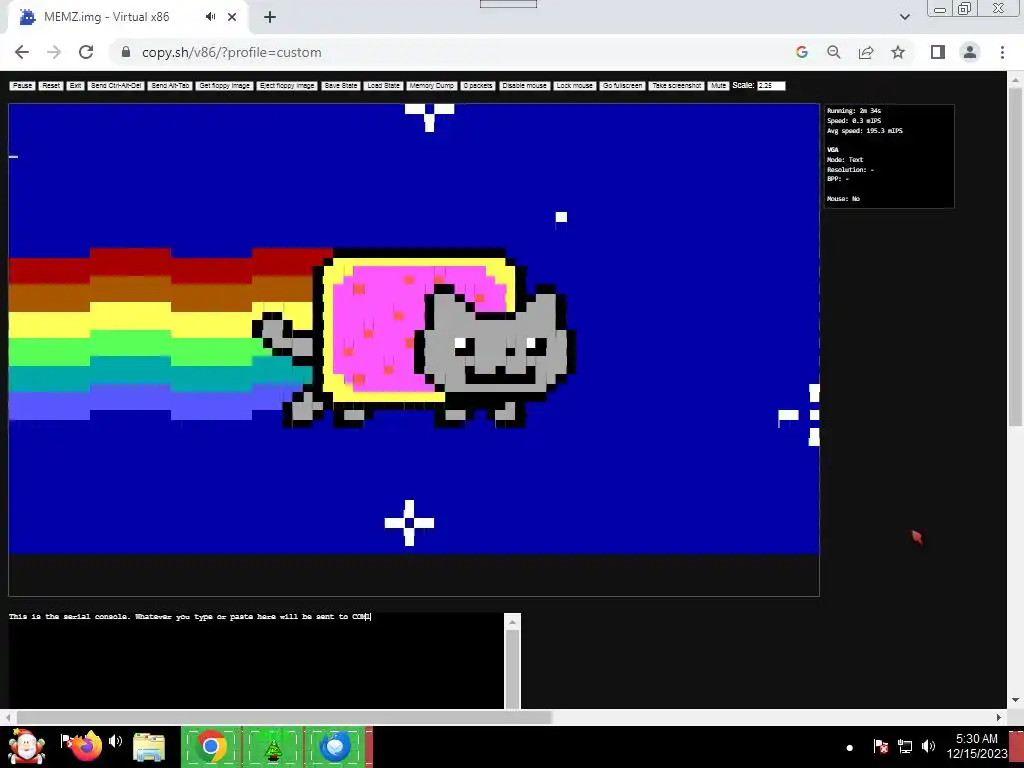This screenshot has width=1024, height=768.
Task: Click the Christmas tree taskbar icon
Action: click(272, 746)
